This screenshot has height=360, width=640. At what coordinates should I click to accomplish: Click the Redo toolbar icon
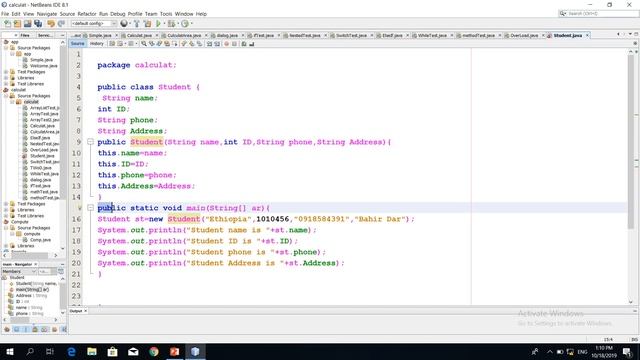(x=61, y=24)
